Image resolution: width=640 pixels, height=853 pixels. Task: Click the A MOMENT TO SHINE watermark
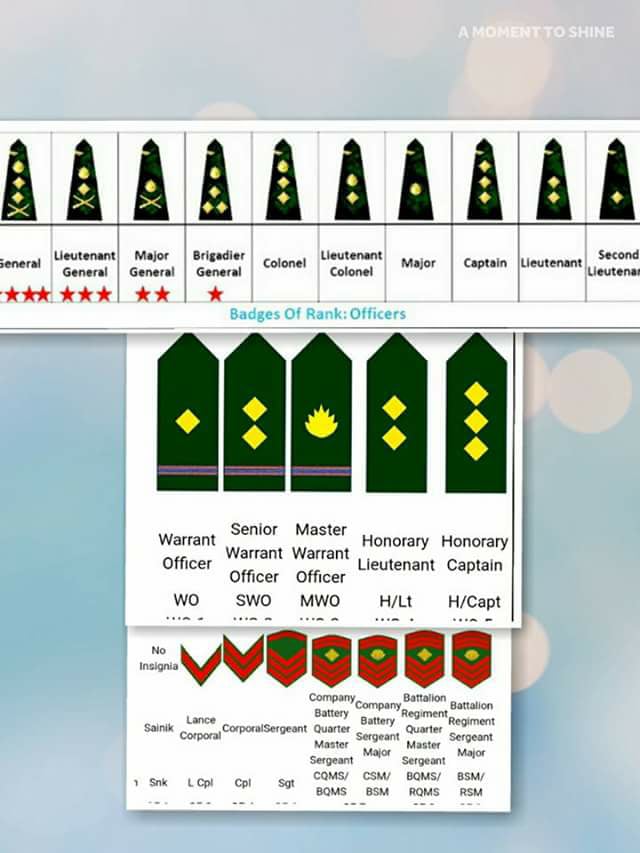[537, 32]
